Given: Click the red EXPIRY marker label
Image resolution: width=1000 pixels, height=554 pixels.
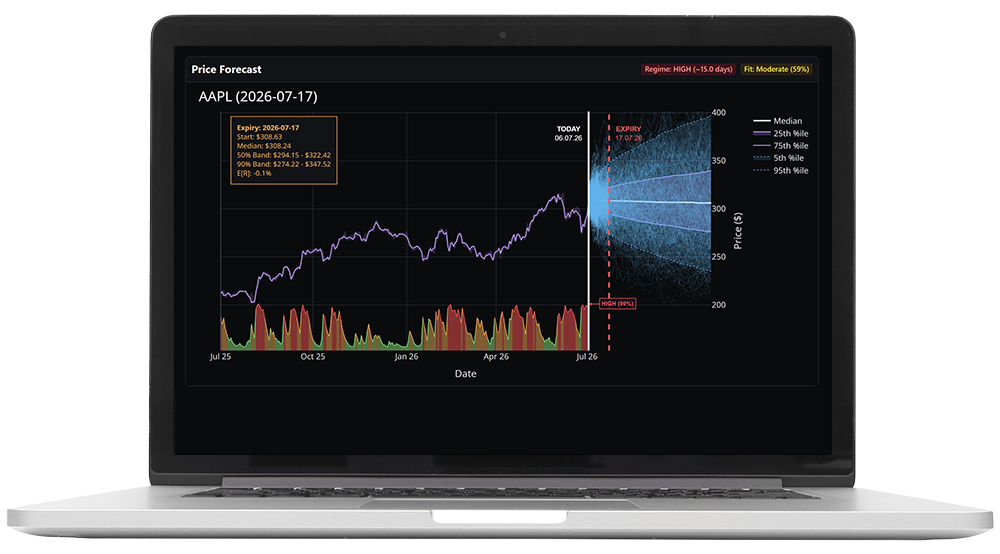Looking at the screenshot, I should click(628, 129).
